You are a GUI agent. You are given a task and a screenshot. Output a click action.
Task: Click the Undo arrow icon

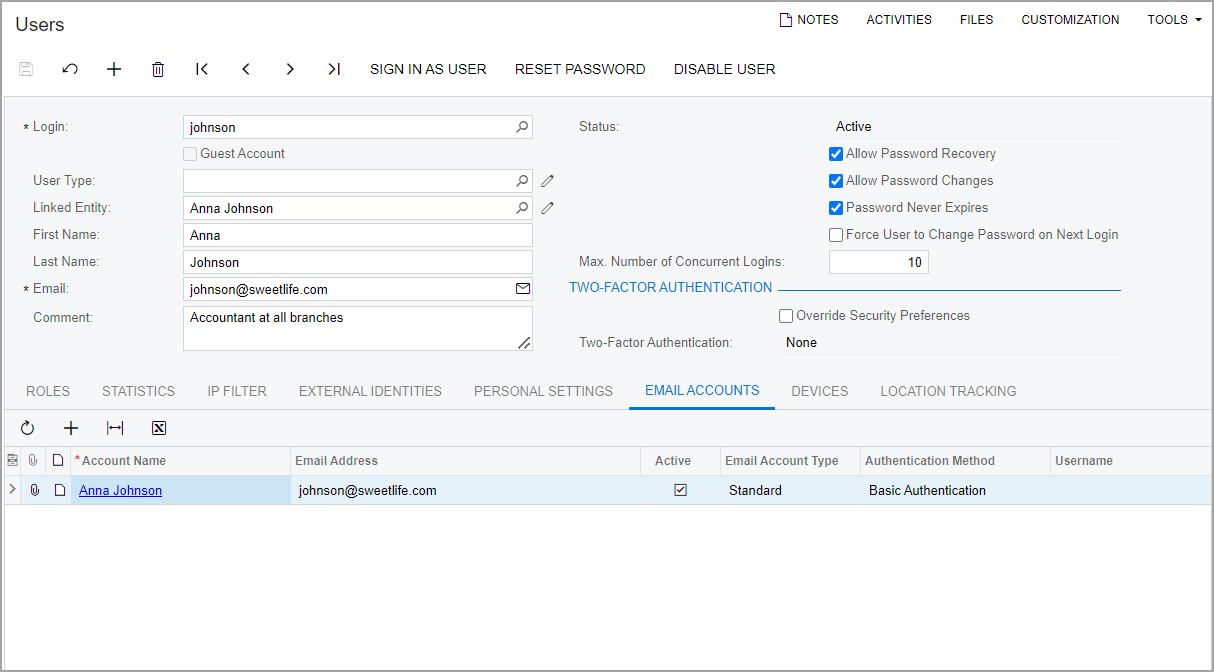coord(70,69)
